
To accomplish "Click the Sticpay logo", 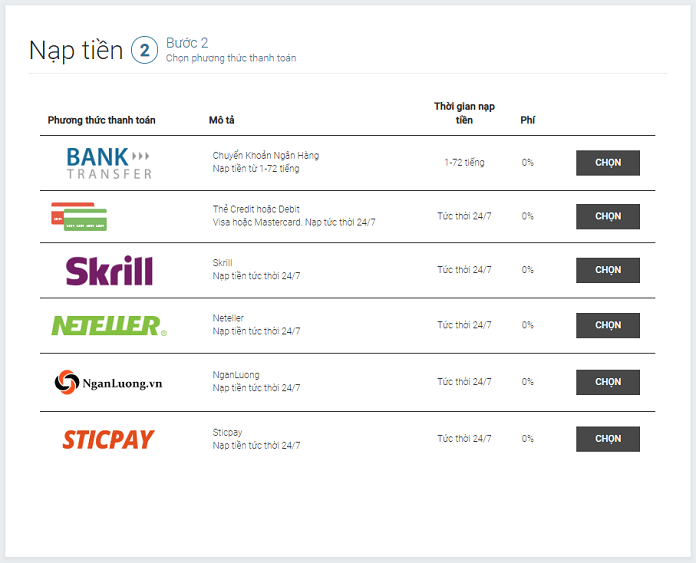I will [108, 439].
